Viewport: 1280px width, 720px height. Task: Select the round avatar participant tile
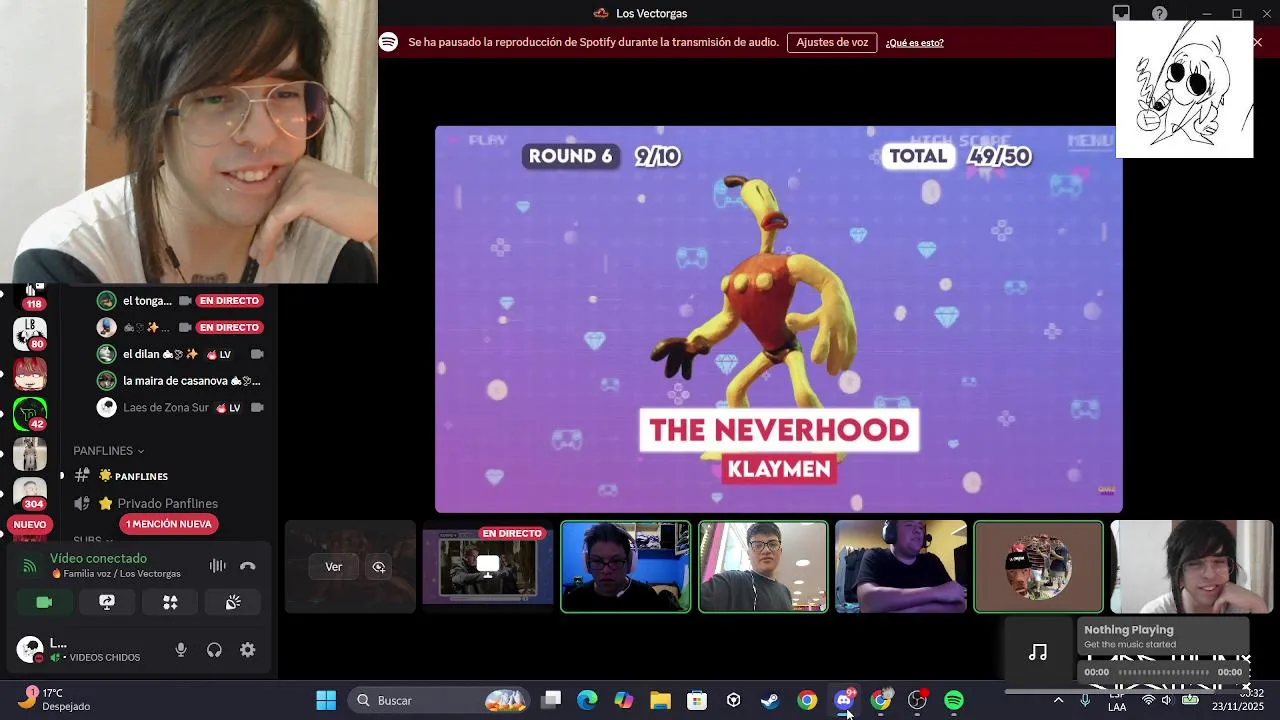tap(1038, 566)
